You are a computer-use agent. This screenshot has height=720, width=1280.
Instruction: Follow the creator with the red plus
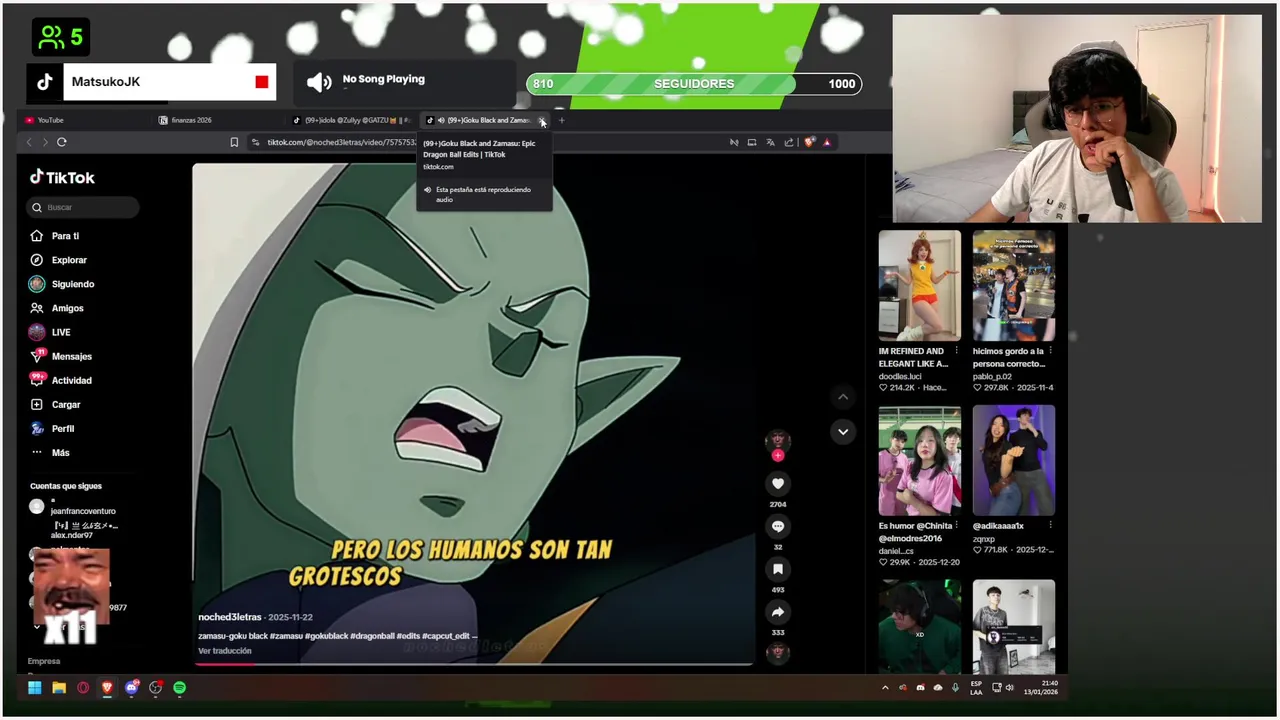pyautogui.click(x=778, y=455)
